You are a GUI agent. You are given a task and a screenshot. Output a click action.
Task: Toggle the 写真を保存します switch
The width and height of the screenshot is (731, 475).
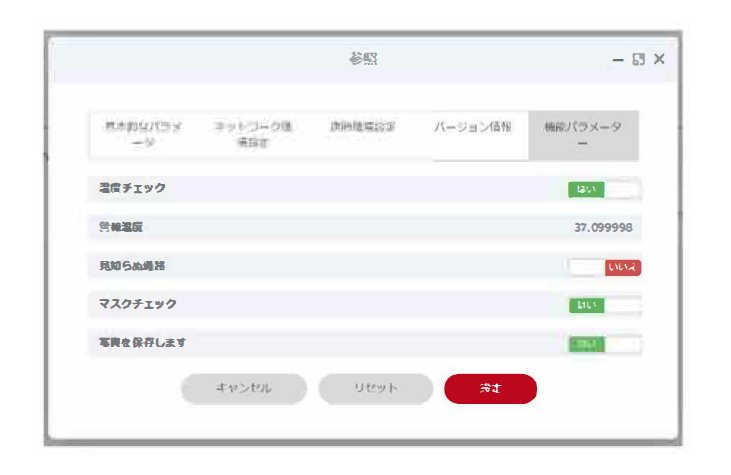(x=604, y=344)
